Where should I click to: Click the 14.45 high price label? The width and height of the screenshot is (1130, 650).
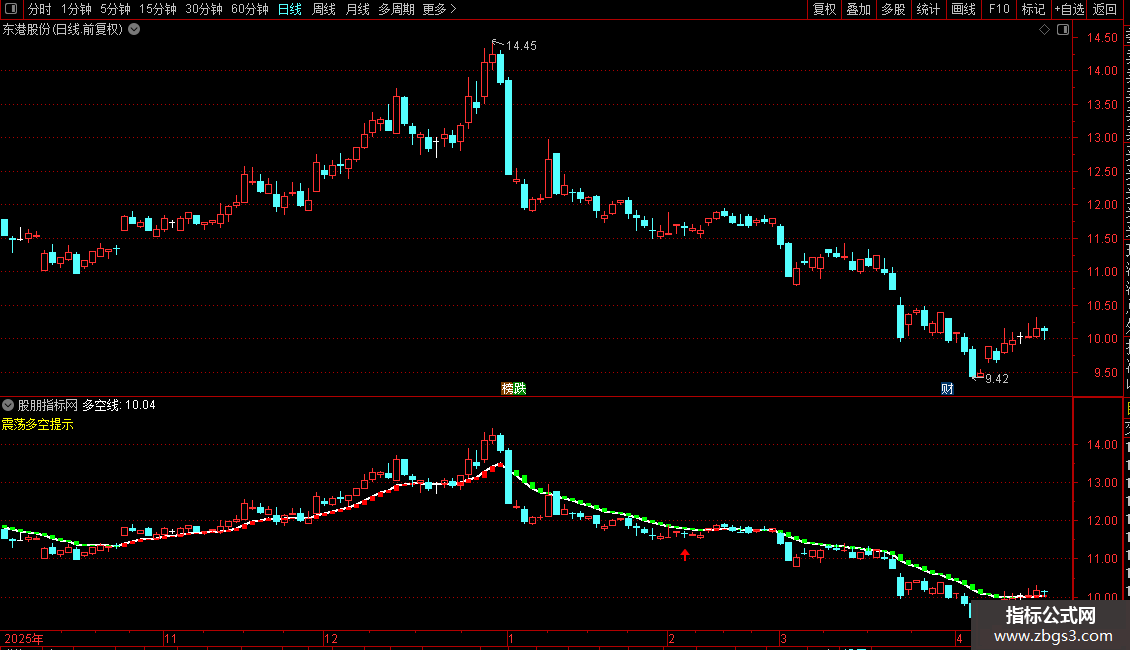click(x=521, y=46)
